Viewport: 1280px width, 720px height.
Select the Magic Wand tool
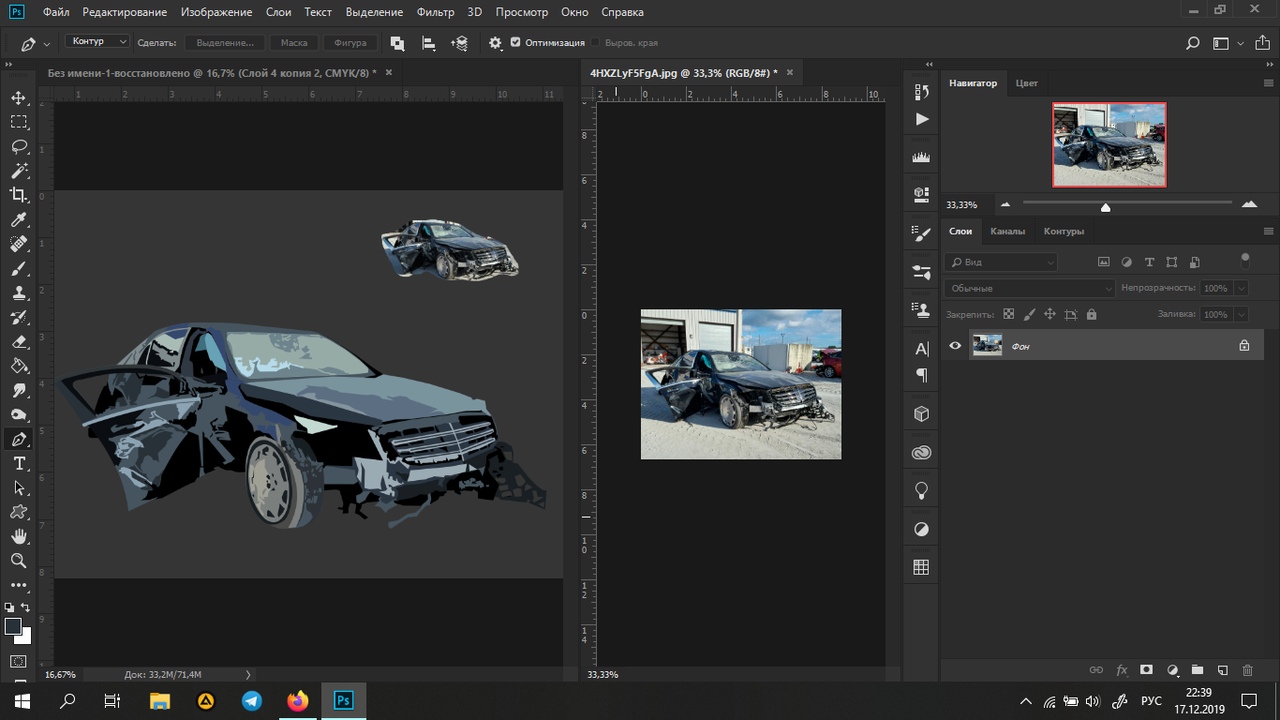coord(18,171)
